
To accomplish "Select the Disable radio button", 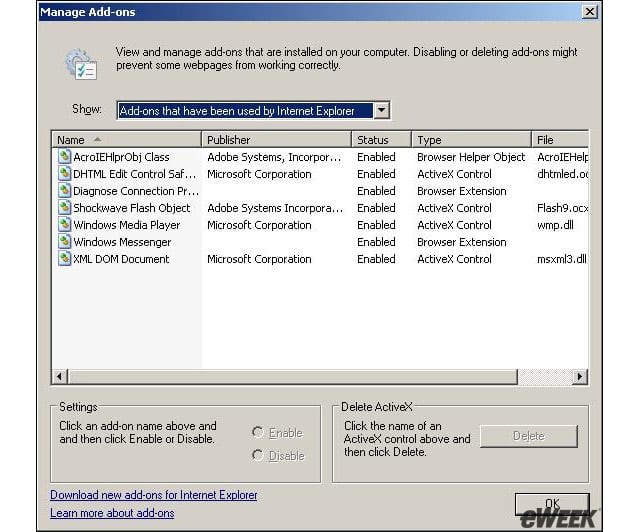I will click(258, 455).
